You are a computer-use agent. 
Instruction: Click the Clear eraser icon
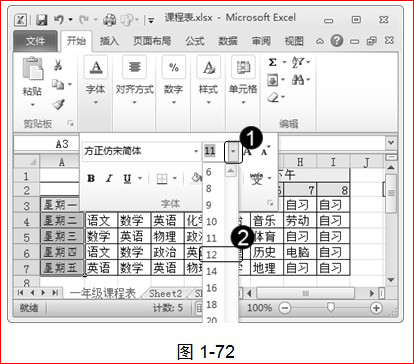point(273,97)
